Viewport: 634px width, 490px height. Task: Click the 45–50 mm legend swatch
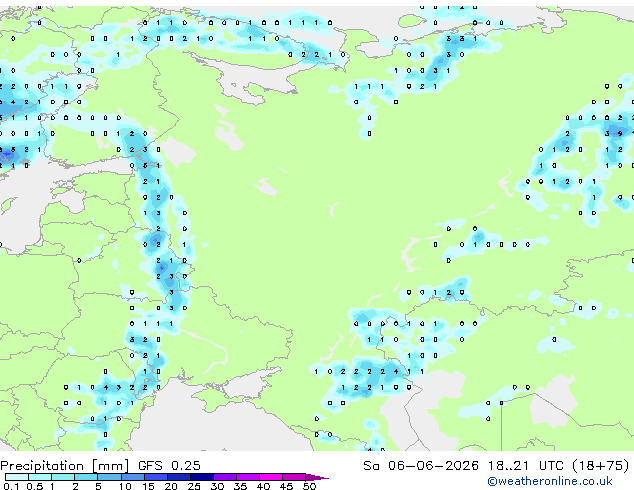(294, 477)
